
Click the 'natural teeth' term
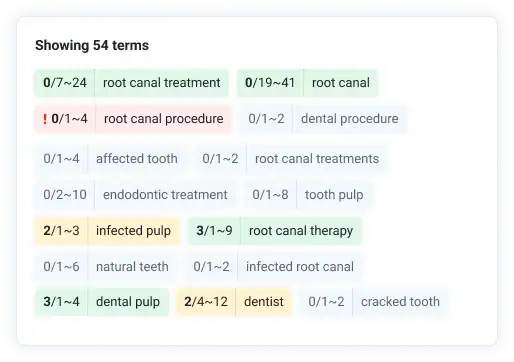tap(106, 267)
